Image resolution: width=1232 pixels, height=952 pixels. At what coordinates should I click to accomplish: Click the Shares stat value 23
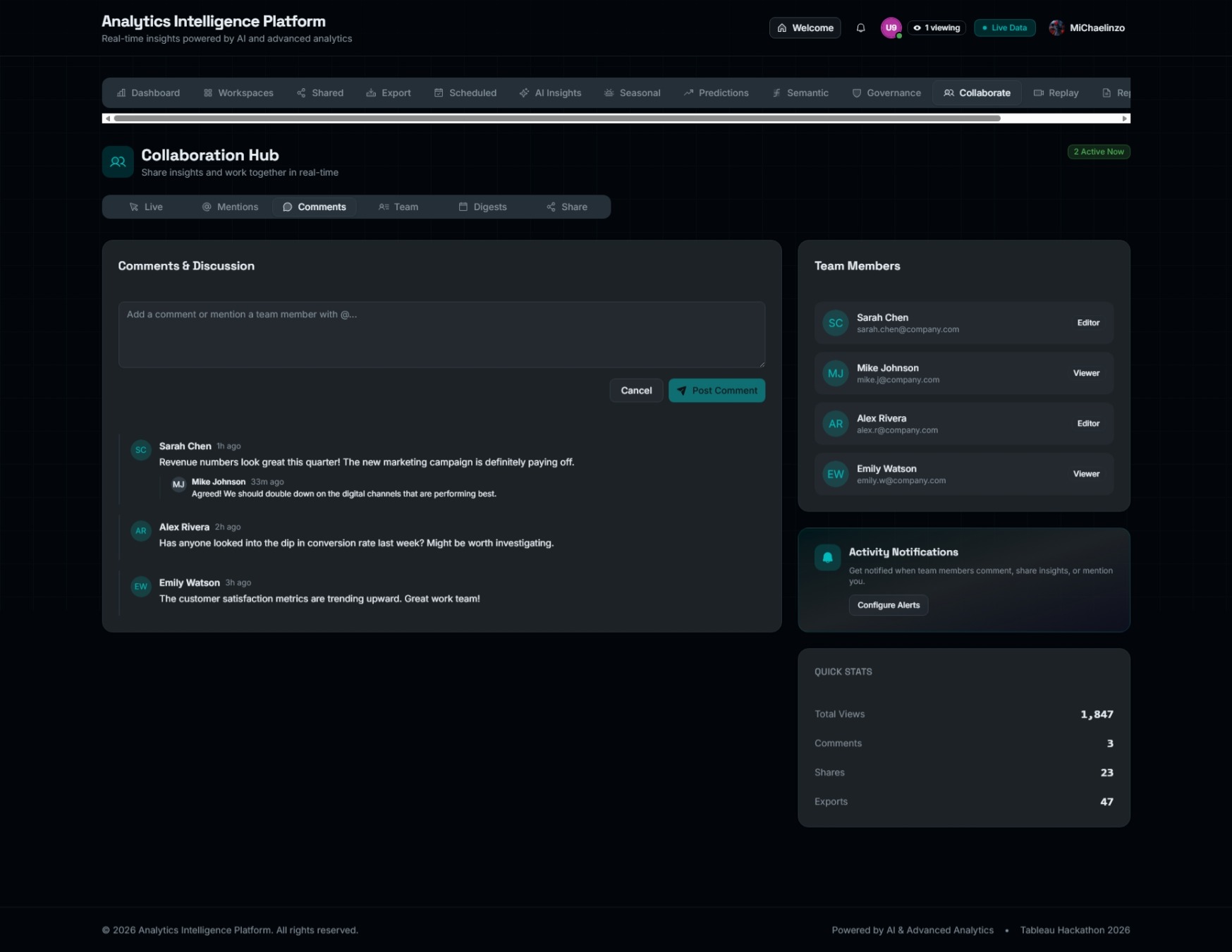click(x=1106, y=773)
